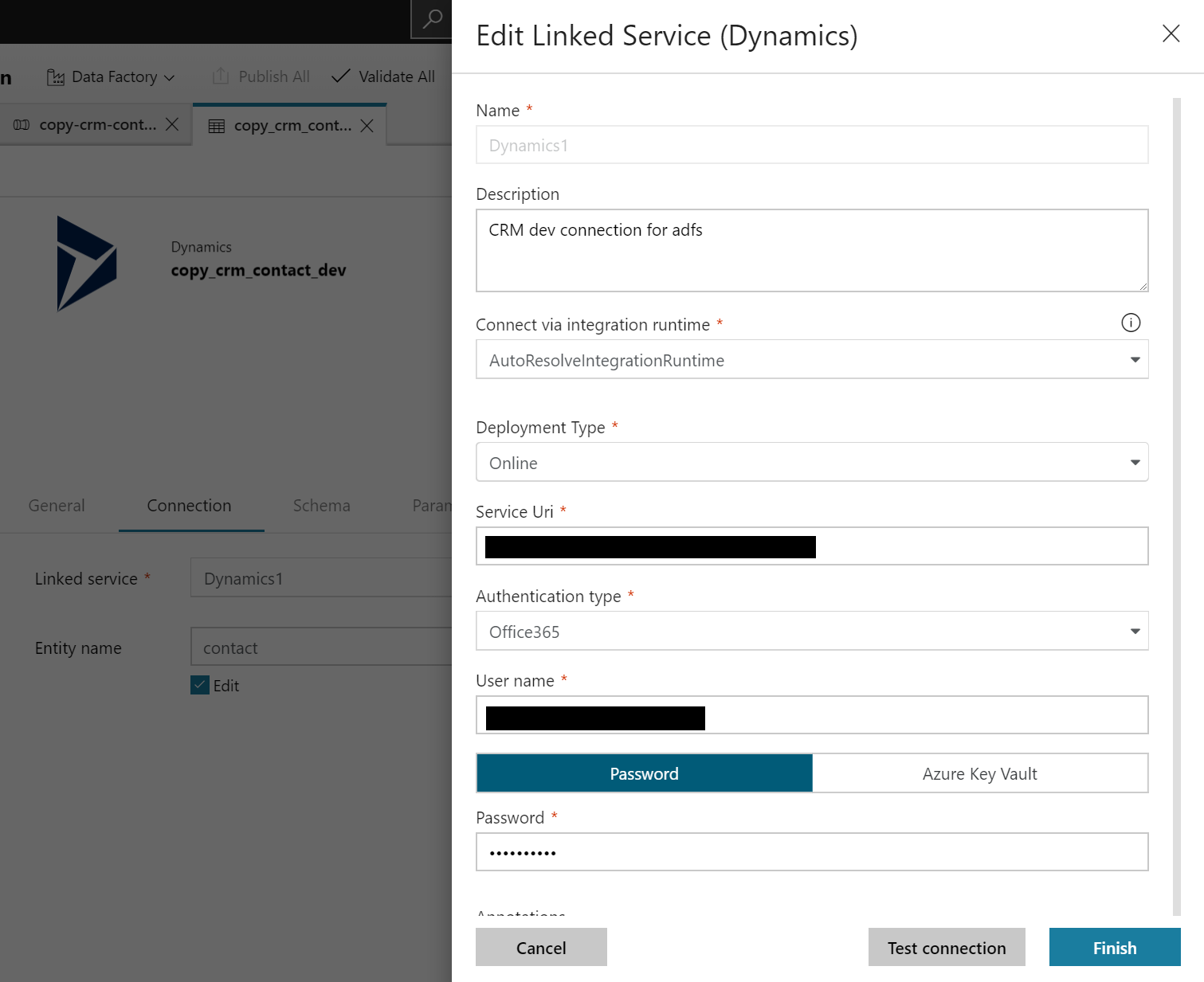Screen dimensions: 1204x982
Task: Click the Finish button
Action: tap(1115, 948)
